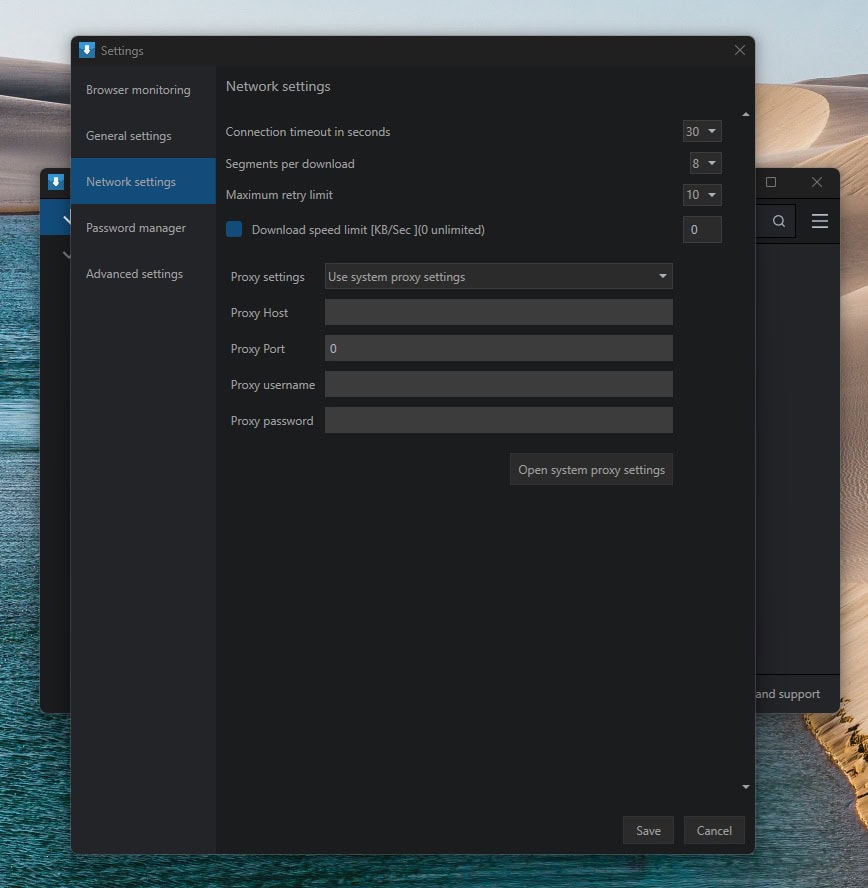Click the download speed limit value field
The image size is (868, 888).
[702, 229]
